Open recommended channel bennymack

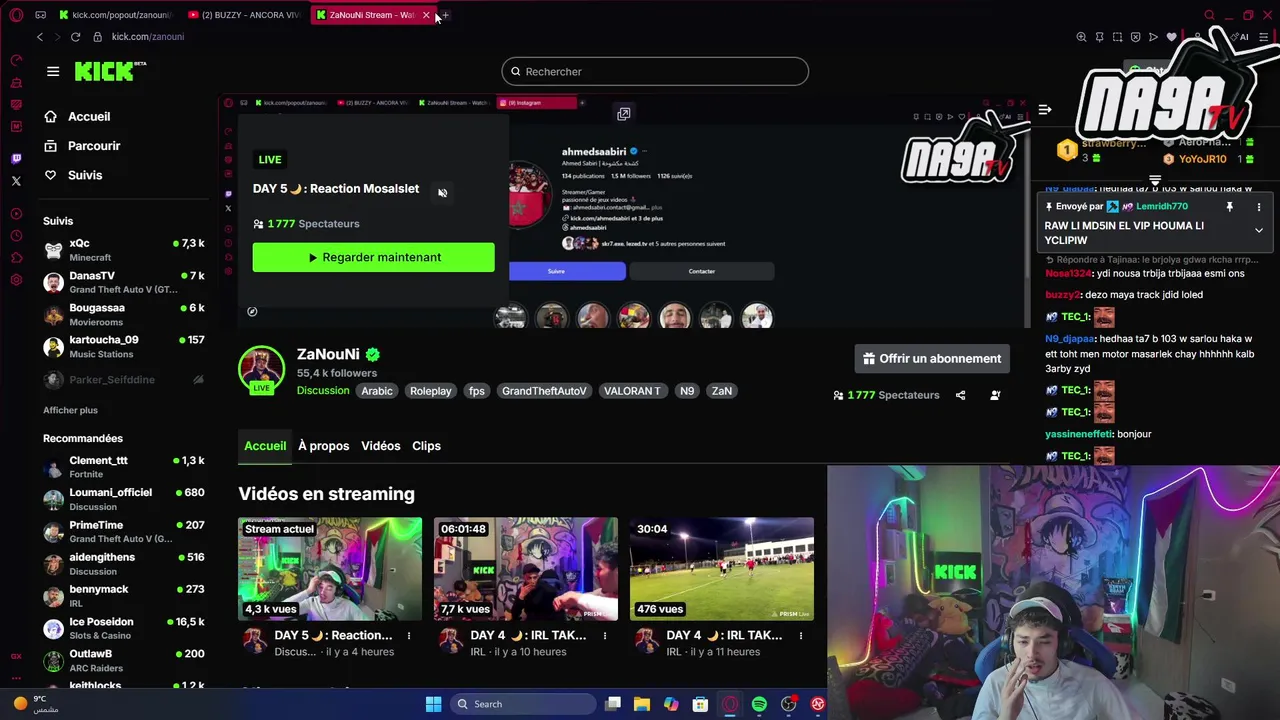pos(124,596)
